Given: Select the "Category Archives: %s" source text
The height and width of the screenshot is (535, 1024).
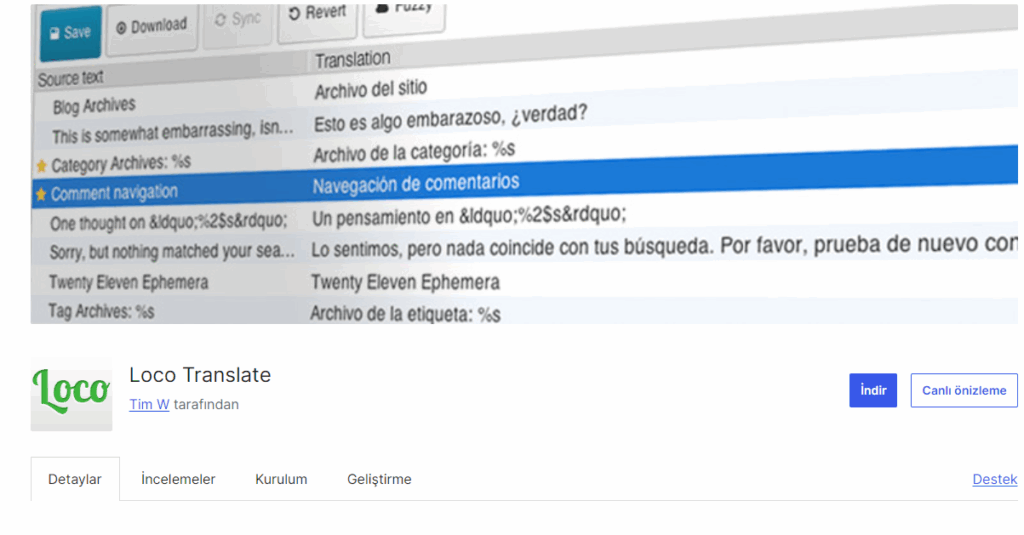Looking at the screenshot, I should click(x=121, y=163).
